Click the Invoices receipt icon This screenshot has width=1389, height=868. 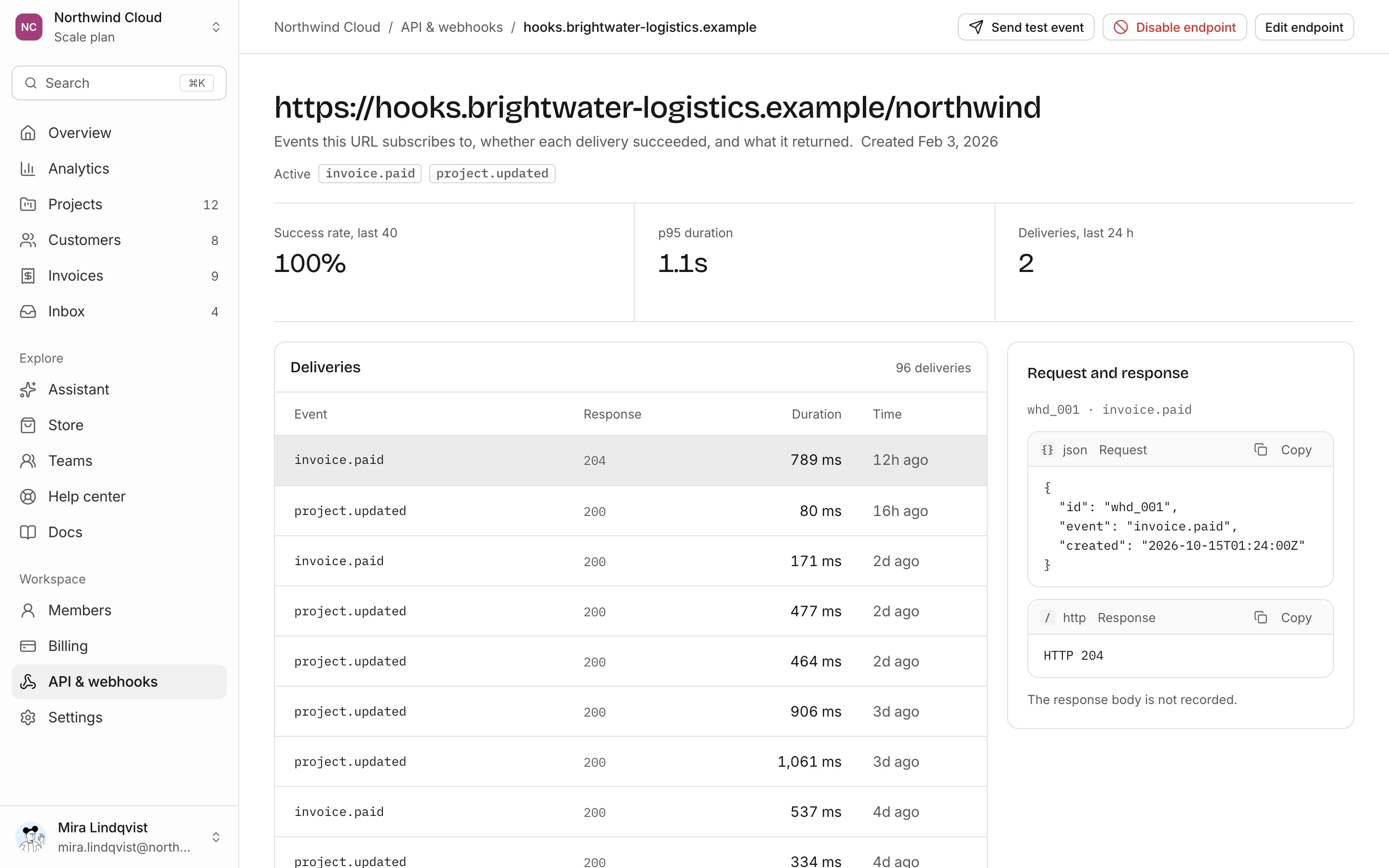[x=27, y=275]
